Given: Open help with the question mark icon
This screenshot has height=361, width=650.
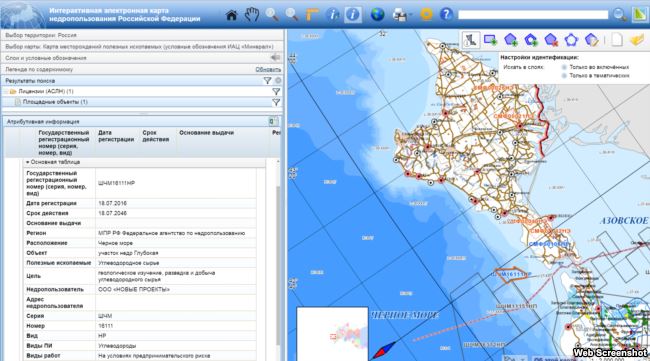Looking at the screenshot, I should click(446, 15).
